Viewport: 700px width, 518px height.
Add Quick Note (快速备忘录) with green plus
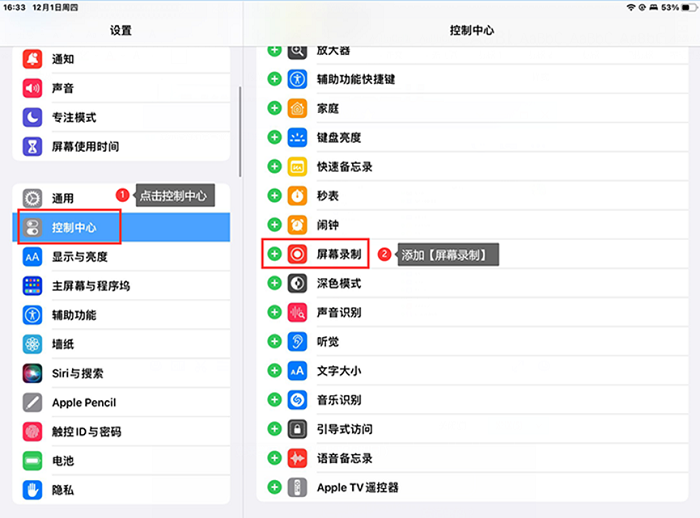pos(275,167)
